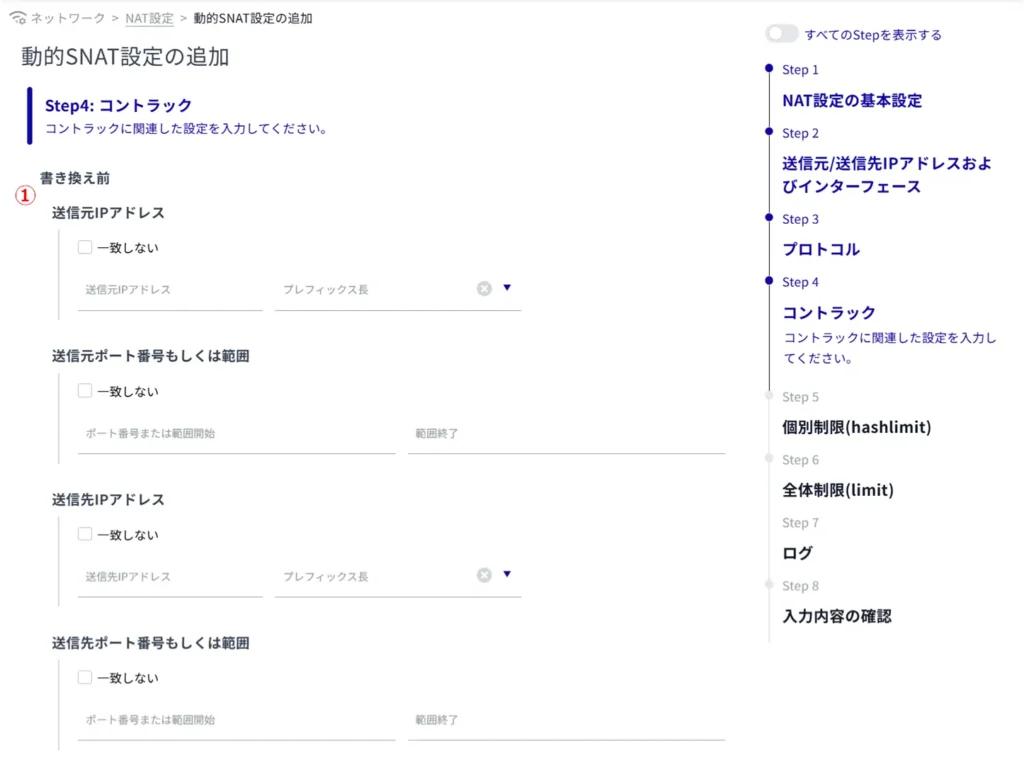1024x765 pixels.
Task: Click the Step 1 timeline dot
Action: (x=768, y=69)
